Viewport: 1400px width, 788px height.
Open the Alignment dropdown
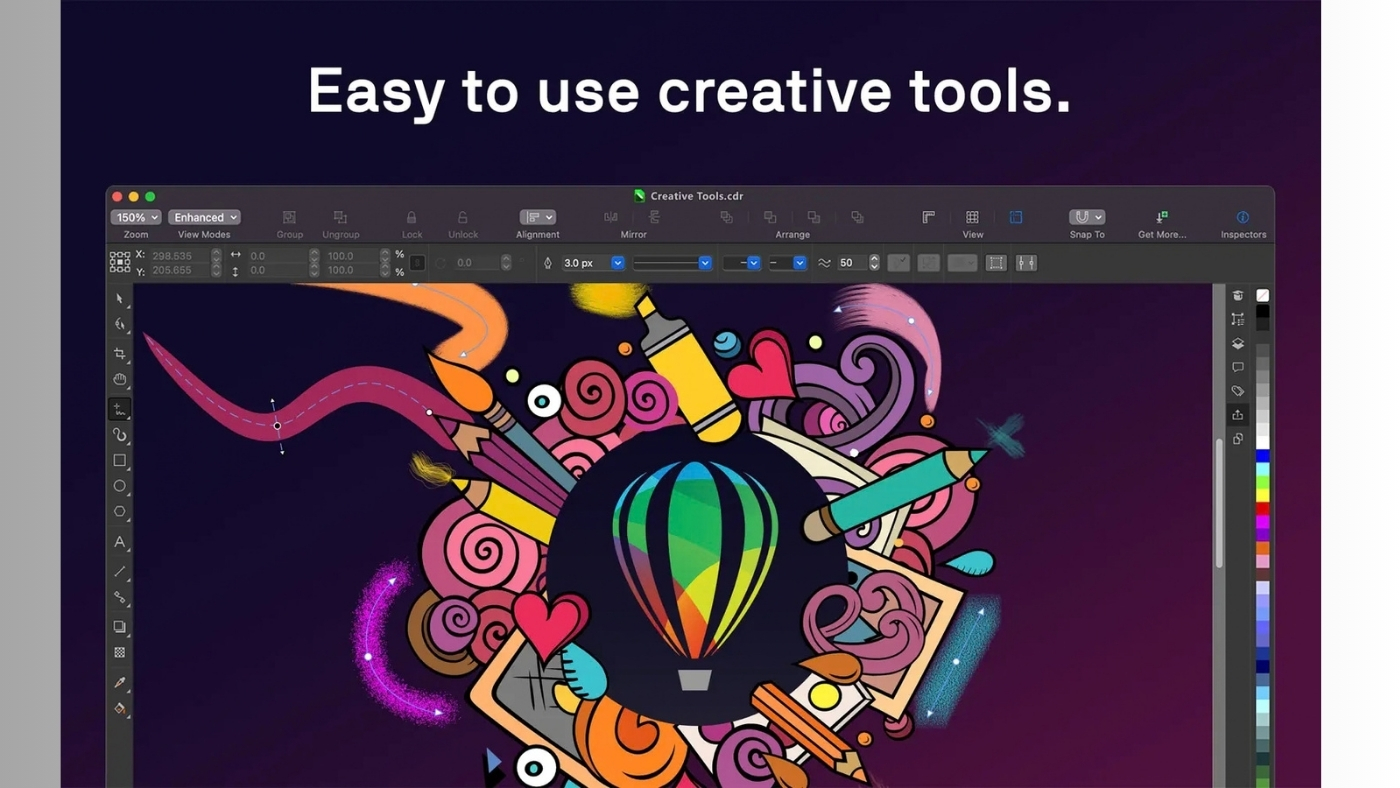[537, 217]
